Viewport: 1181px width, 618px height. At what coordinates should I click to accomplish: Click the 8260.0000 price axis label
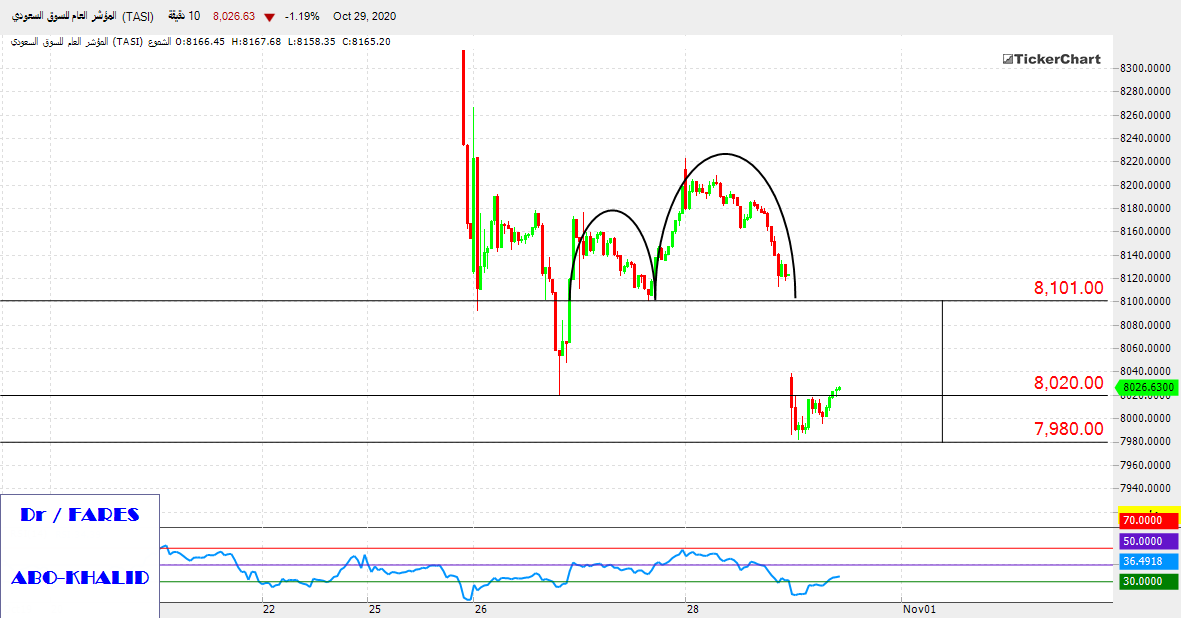[x=1145, y=115]
